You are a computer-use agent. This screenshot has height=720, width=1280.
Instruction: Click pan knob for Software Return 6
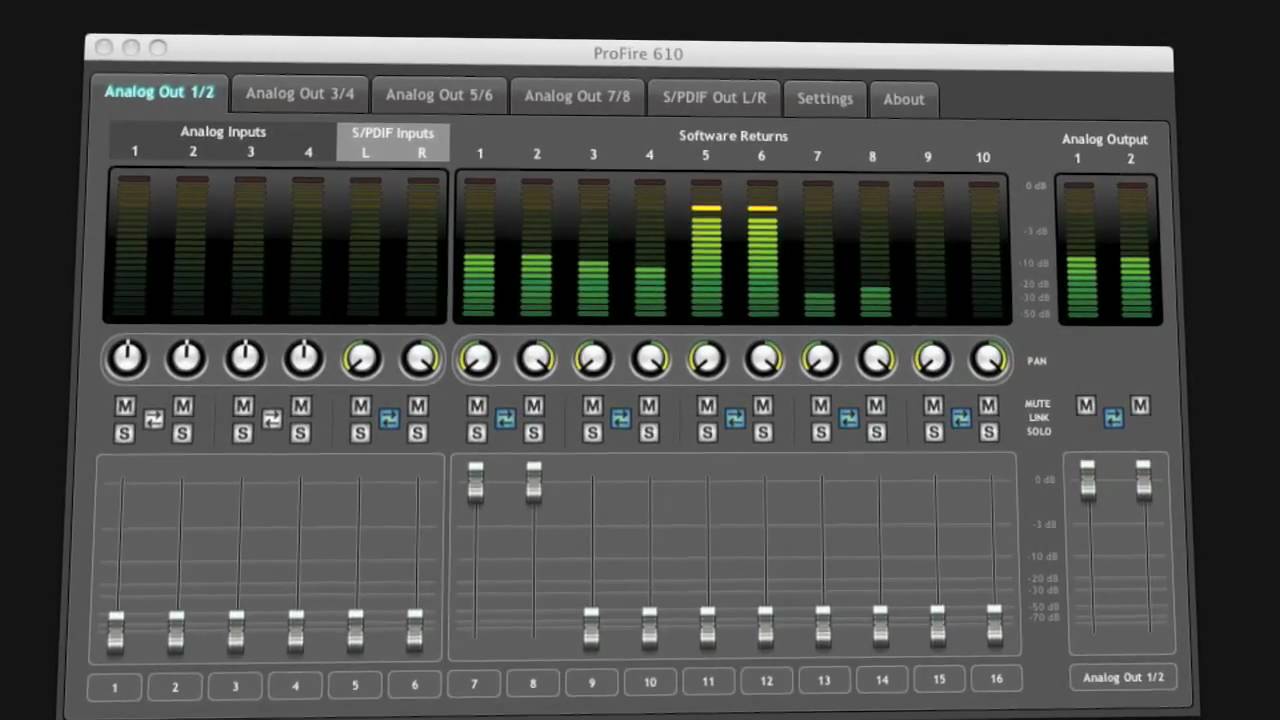(x=764, y=360)
